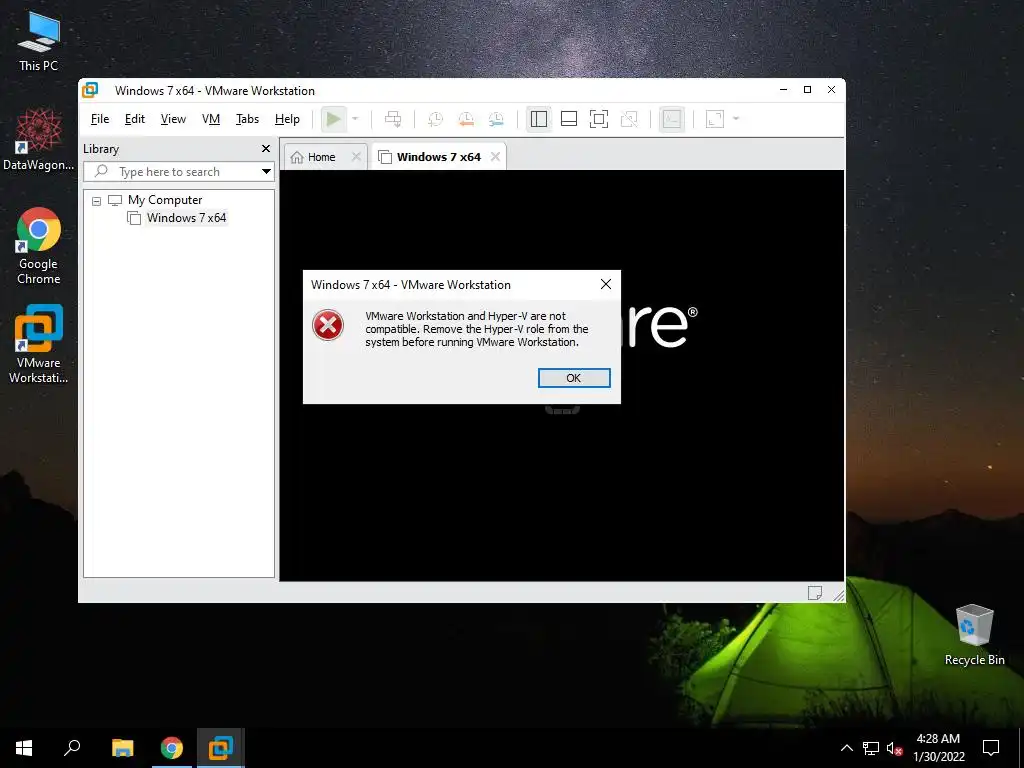Screen dimensions: 1024x768
Task: Show hidden system tray icons
Action: coord(846,748)
